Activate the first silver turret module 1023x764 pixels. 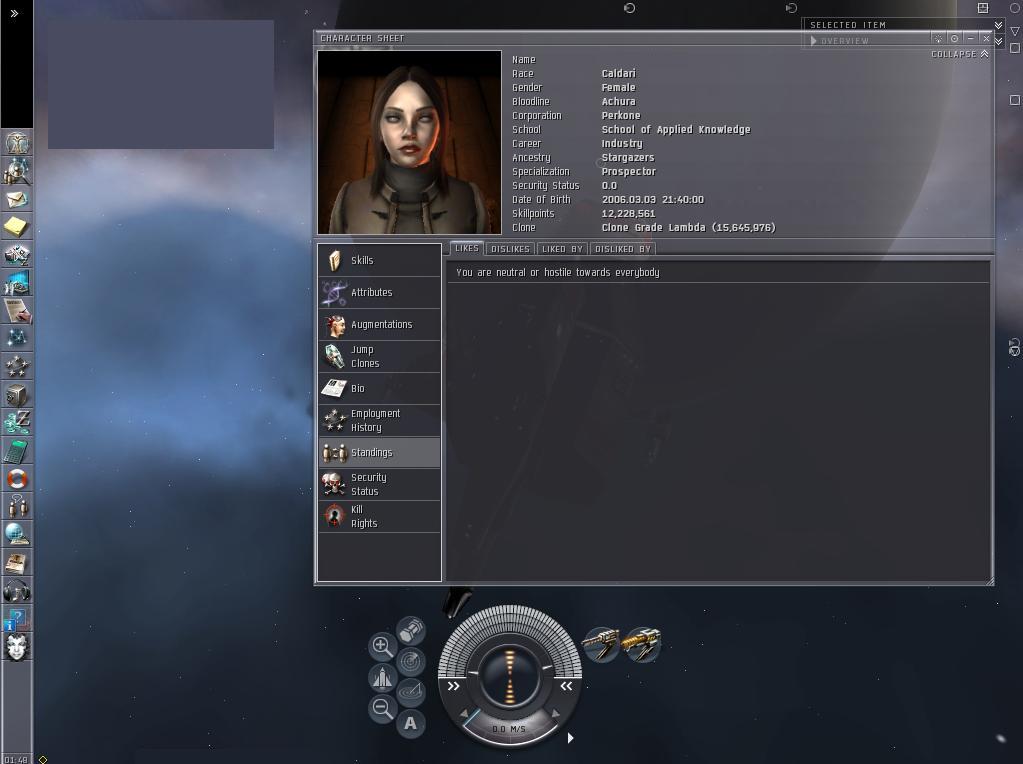[x=601, y=645]
